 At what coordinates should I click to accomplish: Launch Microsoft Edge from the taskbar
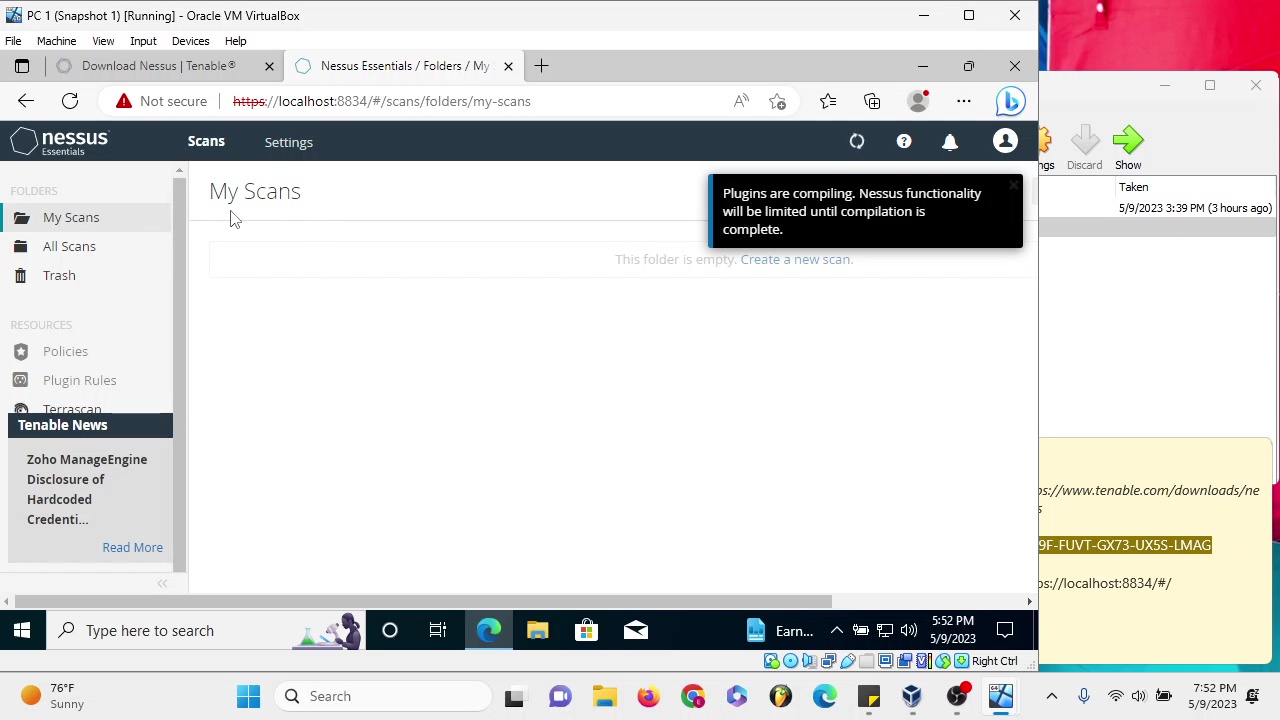[x=489, y=630]
